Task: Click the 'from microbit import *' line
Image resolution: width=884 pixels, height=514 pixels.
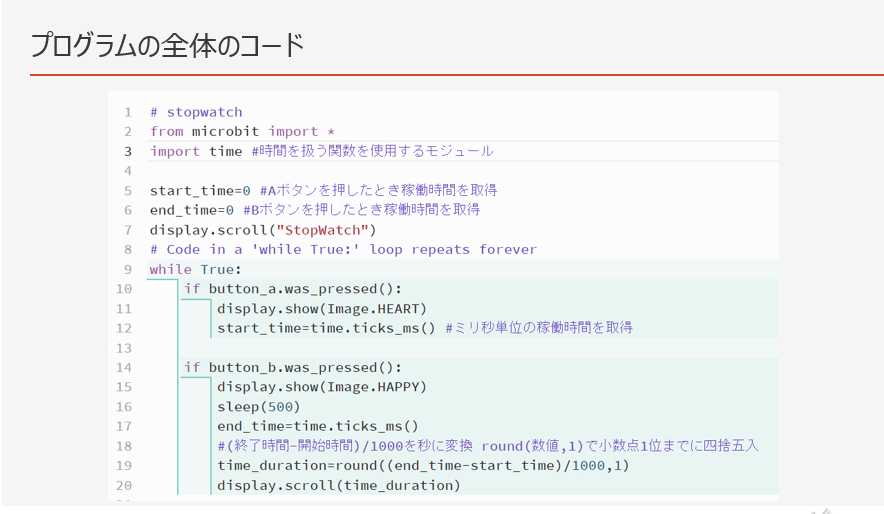Action: [x=242, y=131]
